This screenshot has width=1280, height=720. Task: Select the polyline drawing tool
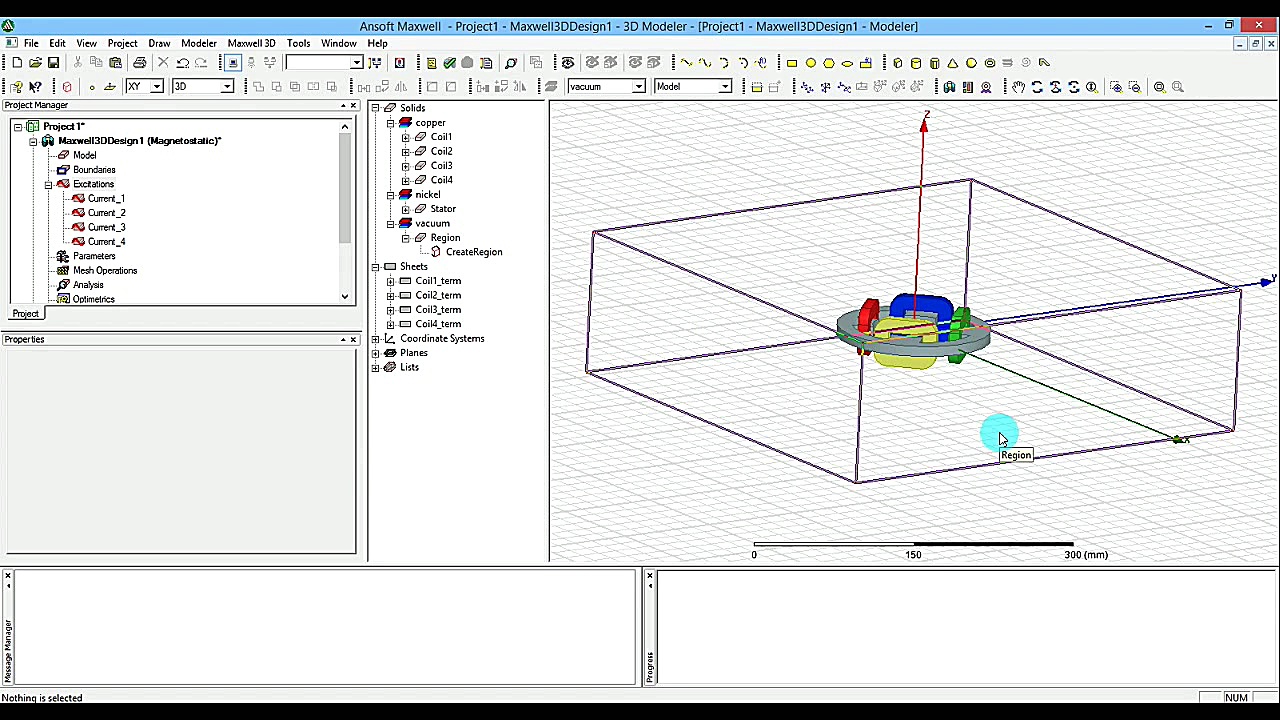point(686,62)
